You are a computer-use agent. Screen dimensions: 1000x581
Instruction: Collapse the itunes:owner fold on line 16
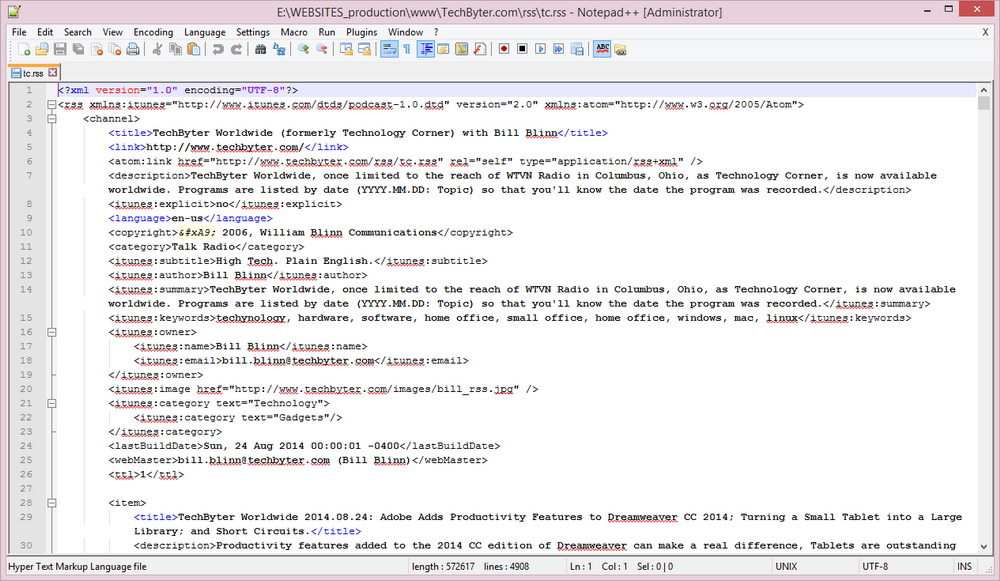[52, 332]
